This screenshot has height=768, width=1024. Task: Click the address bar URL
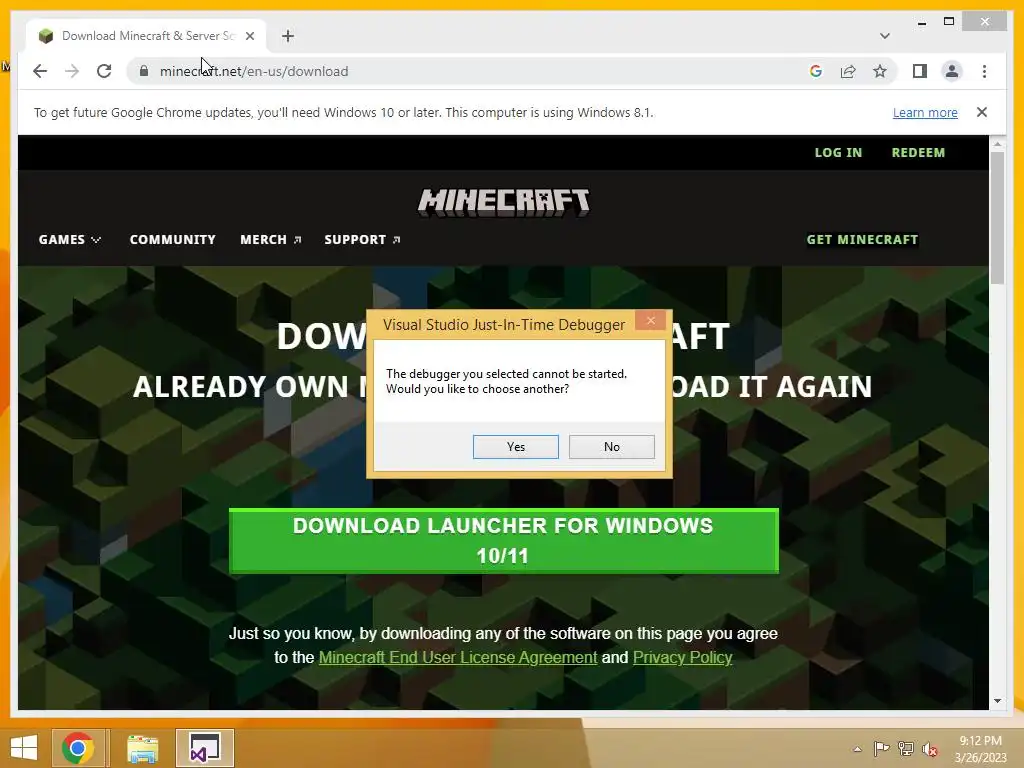click(254, 71)
